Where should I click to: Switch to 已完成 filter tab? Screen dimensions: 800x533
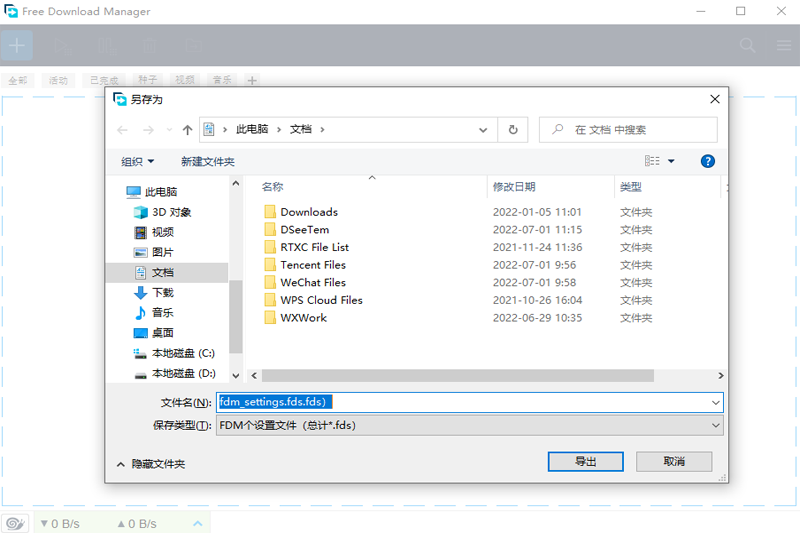(104, 80)
